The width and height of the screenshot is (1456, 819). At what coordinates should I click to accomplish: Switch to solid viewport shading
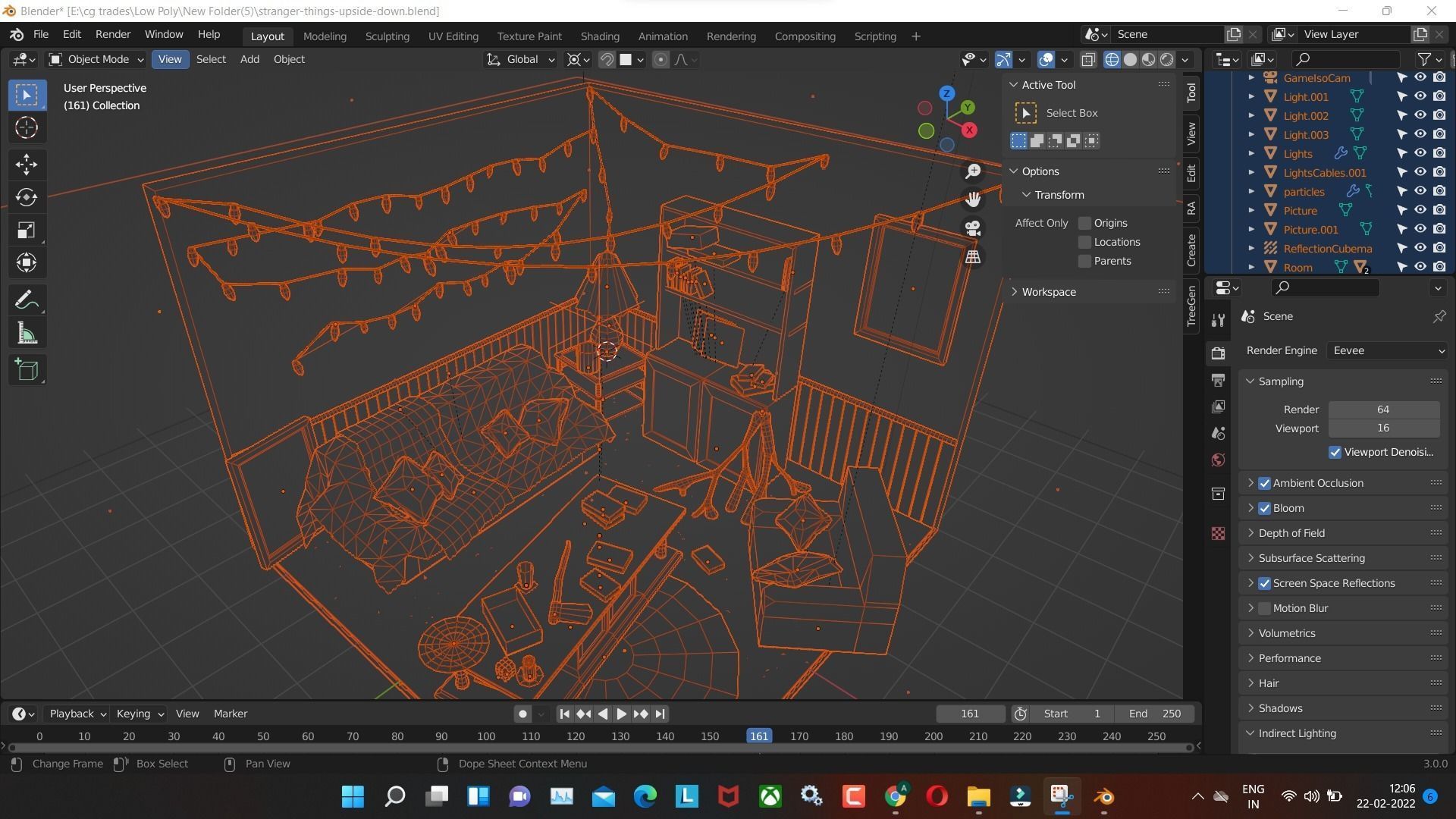coord(1130,59)
